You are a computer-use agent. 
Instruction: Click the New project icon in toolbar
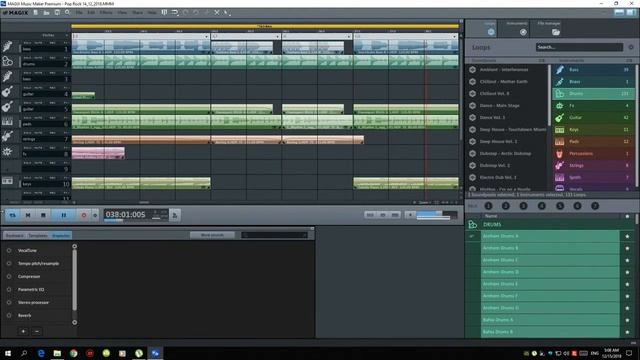[x=36, y=13]
